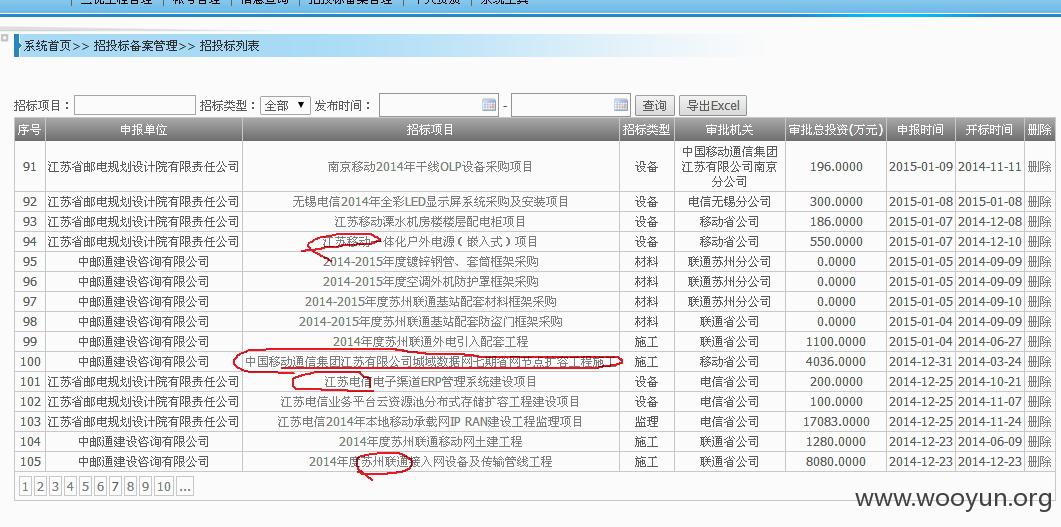Viewport: 1061px width, 527px height.
Task: Open project 2014-2015年度苏州联通基站配套材料框架采购
Action: (430, 301)
